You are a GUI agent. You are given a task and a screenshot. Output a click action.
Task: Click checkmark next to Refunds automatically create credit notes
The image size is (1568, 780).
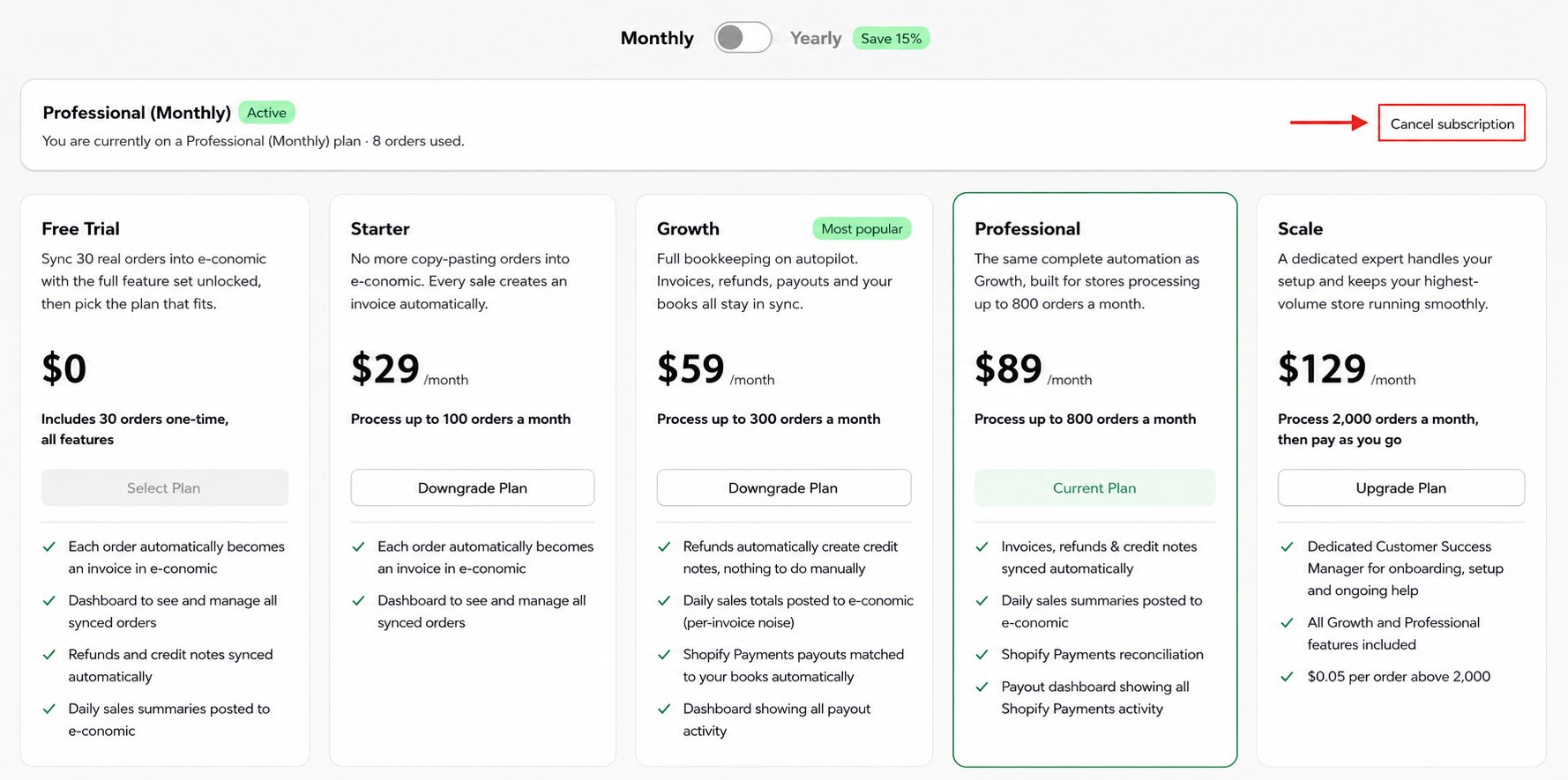[664, 546]
